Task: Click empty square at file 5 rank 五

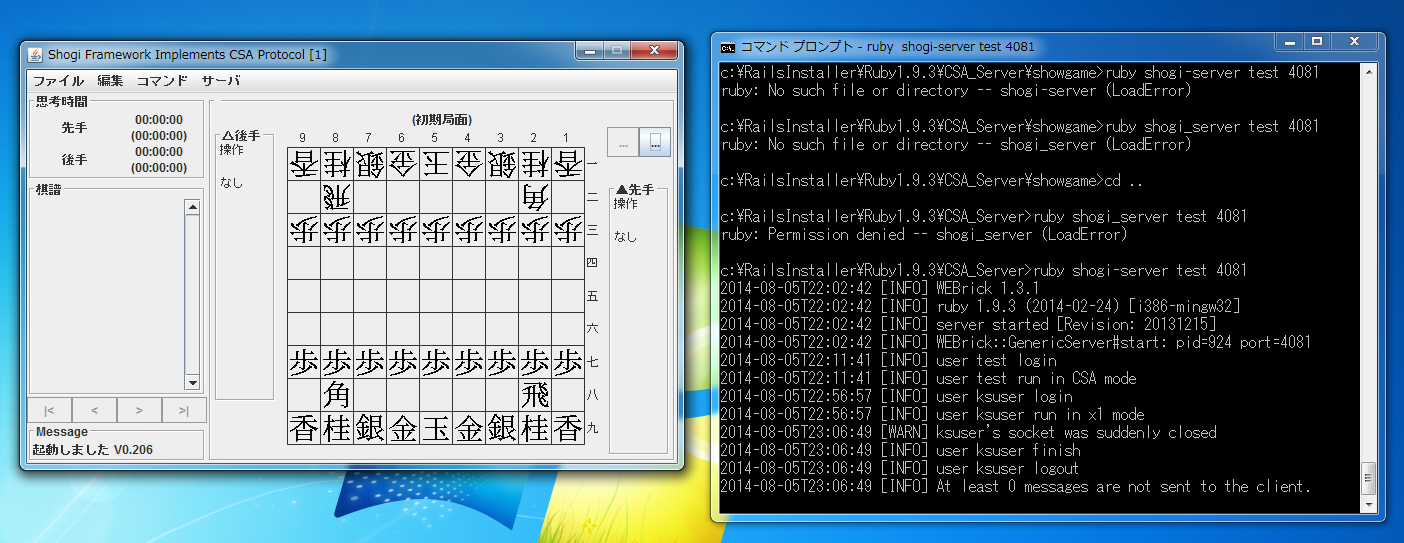Action: tap(436, 295)
